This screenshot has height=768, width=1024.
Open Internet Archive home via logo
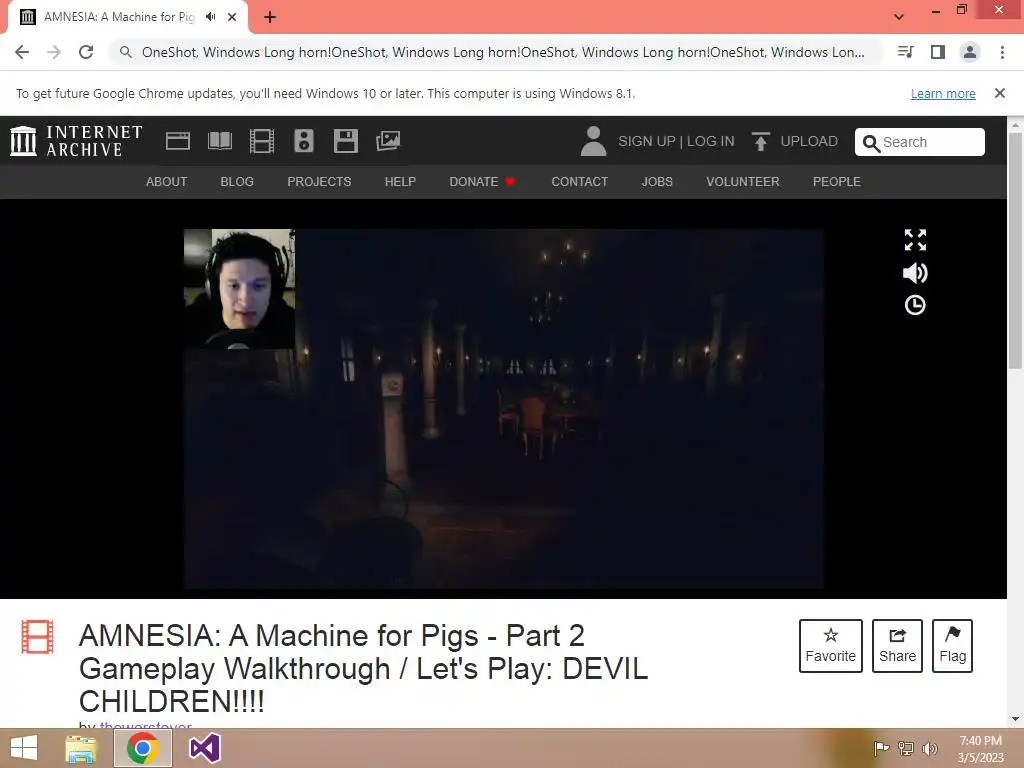76,141
